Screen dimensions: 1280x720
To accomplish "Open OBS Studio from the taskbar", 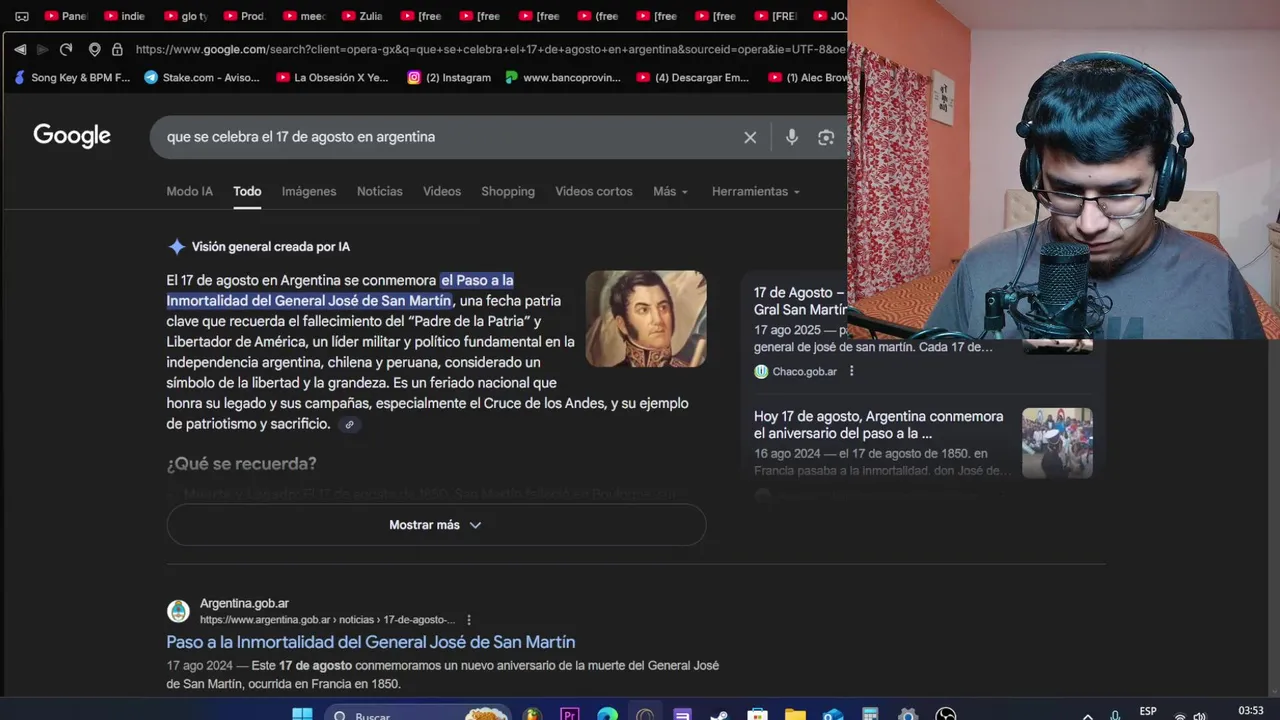I will [945, 714].
